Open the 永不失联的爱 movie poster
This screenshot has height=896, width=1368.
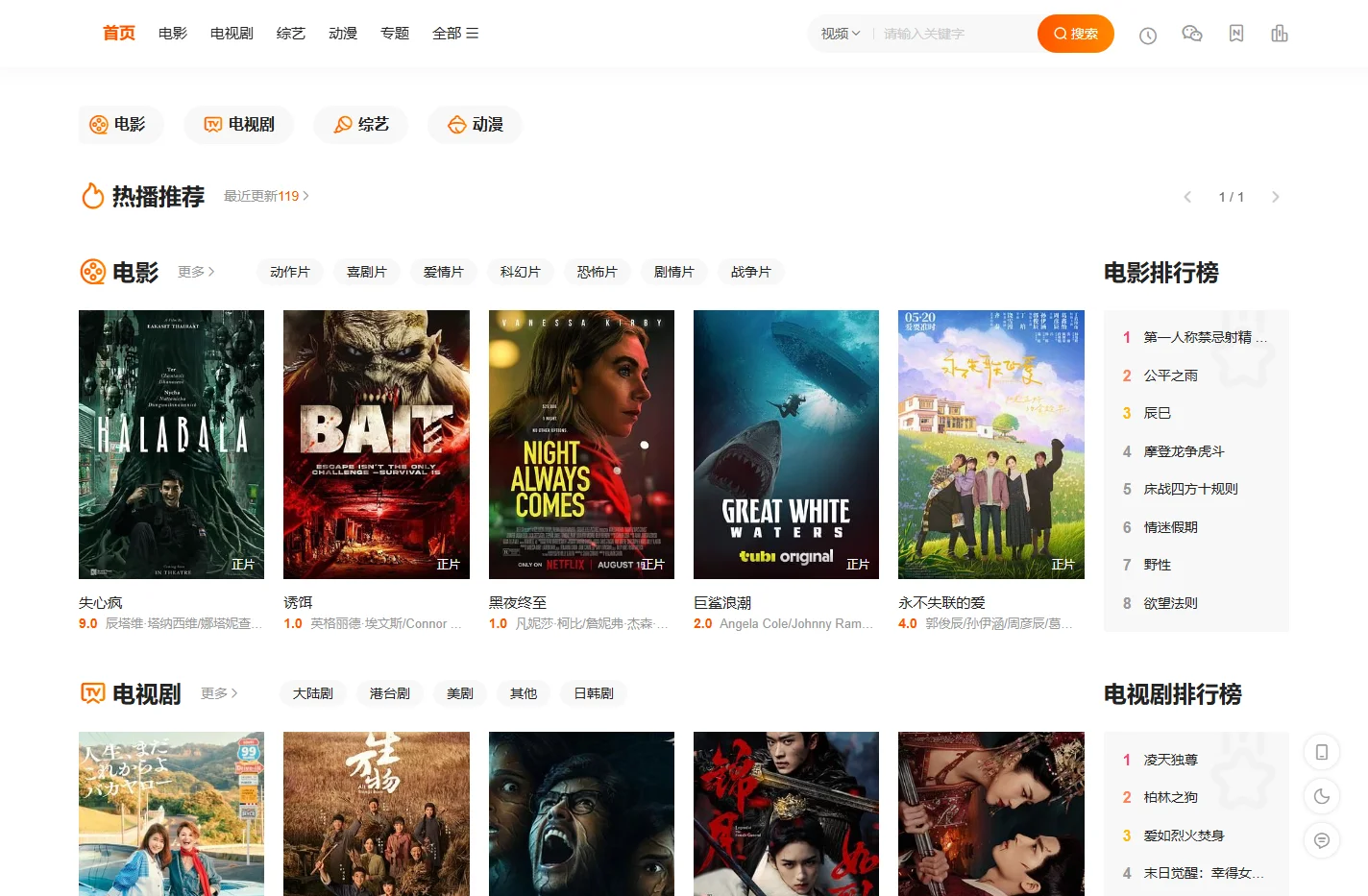point(991,445)
